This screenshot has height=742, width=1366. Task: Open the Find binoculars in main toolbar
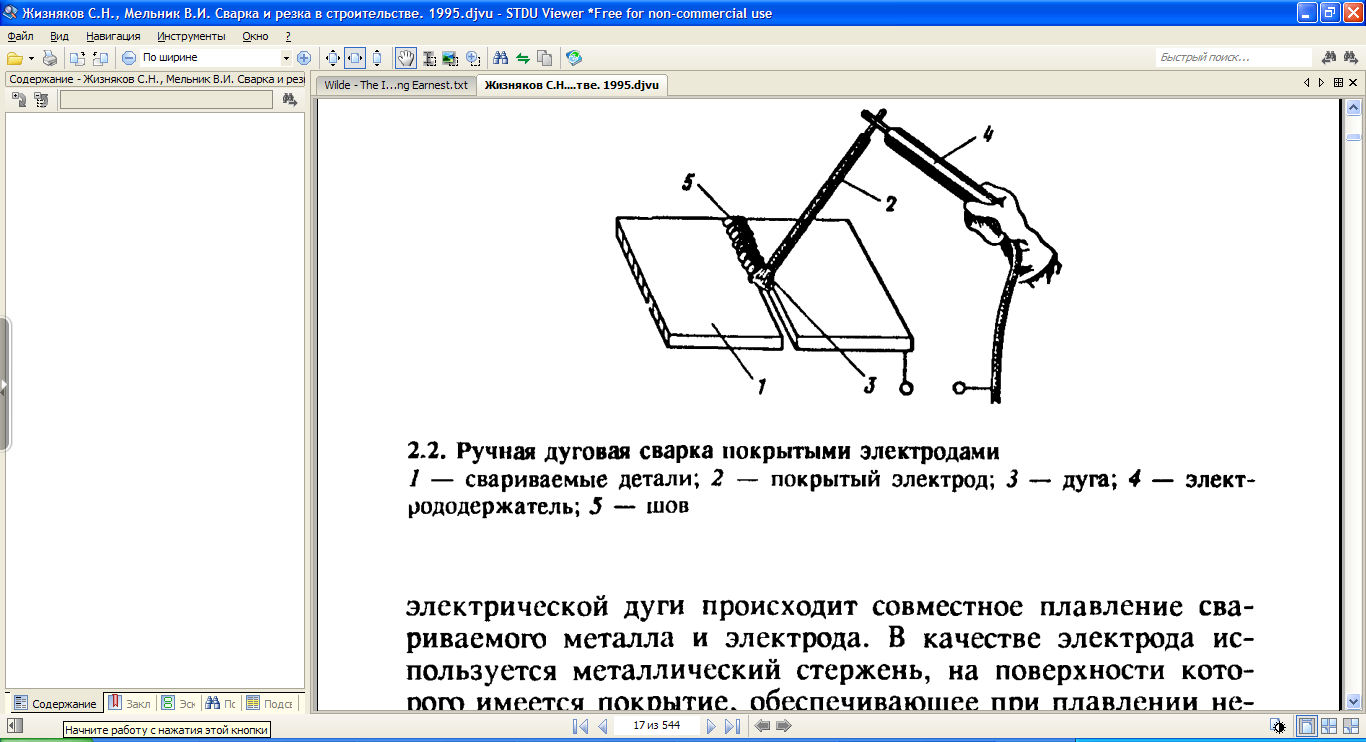[501, 58]
